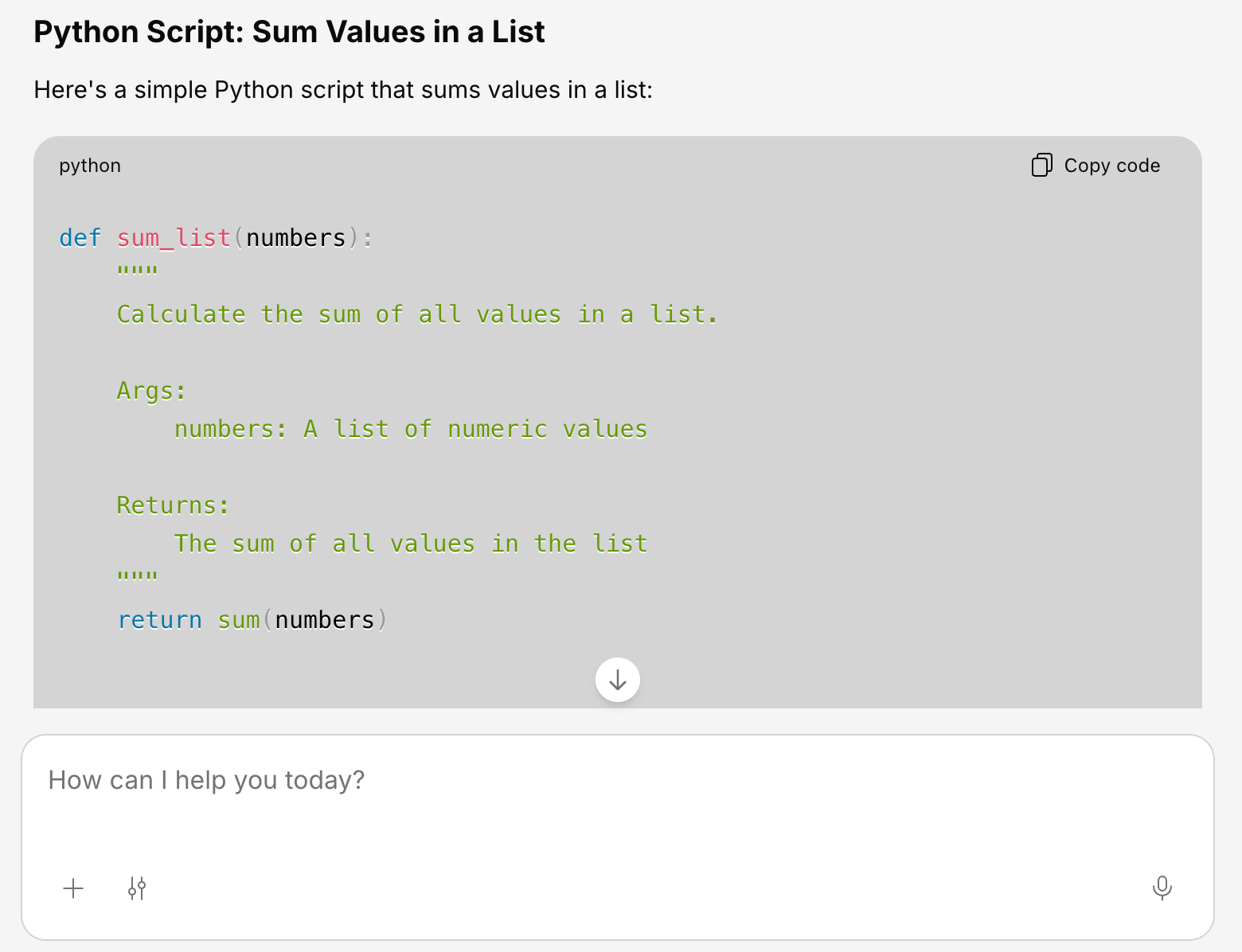This screenshot has height=952, width=1242.
Task: Click the scroll-down arrow button
Action: (617, 680)
